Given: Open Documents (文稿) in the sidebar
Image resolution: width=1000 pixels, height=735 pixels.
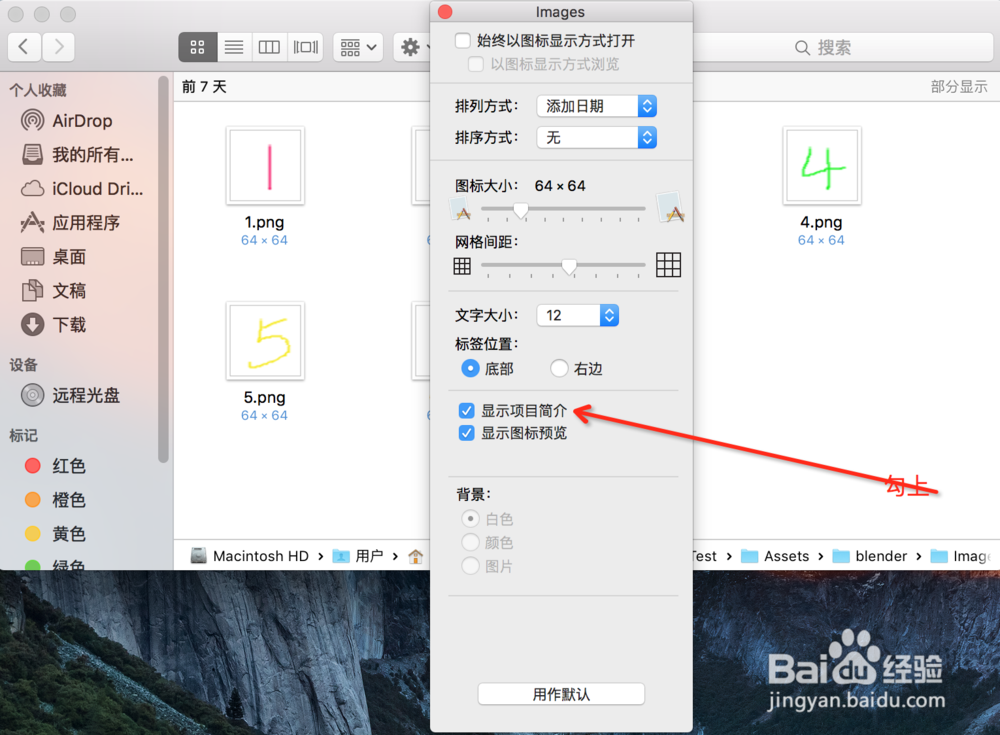Looking at the screenshot, I should [x=54, y=290].
